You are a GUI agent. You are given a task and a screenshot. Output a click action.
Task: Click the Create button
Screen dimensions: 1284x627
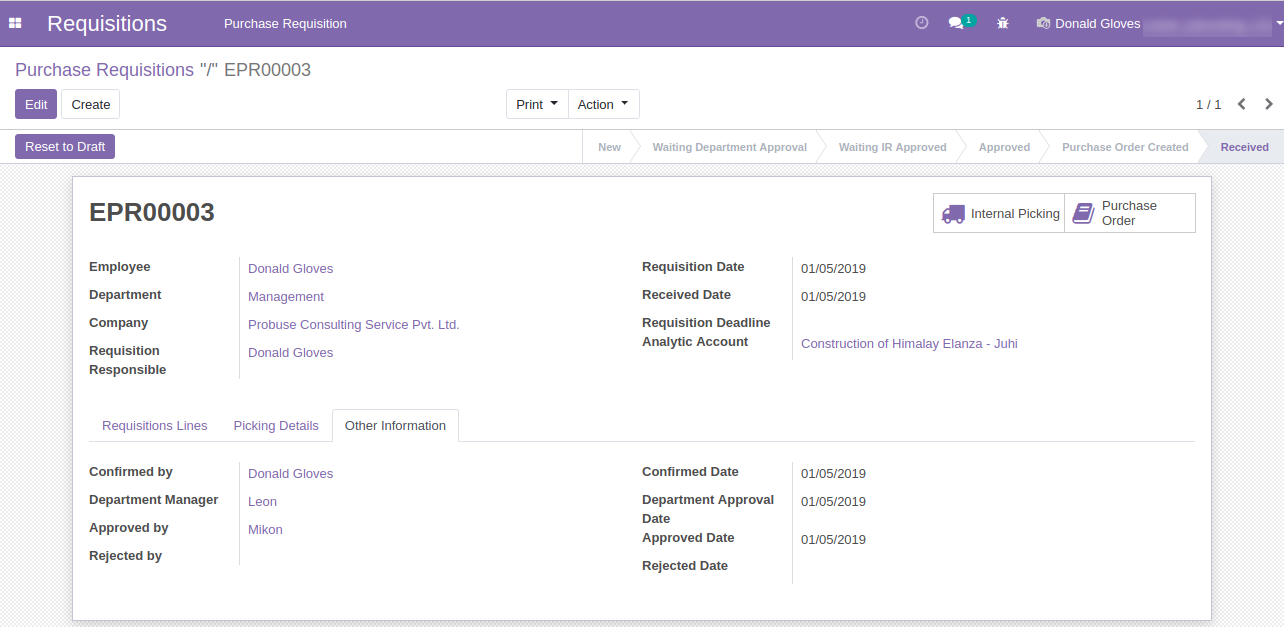click(x=91, y=104)
